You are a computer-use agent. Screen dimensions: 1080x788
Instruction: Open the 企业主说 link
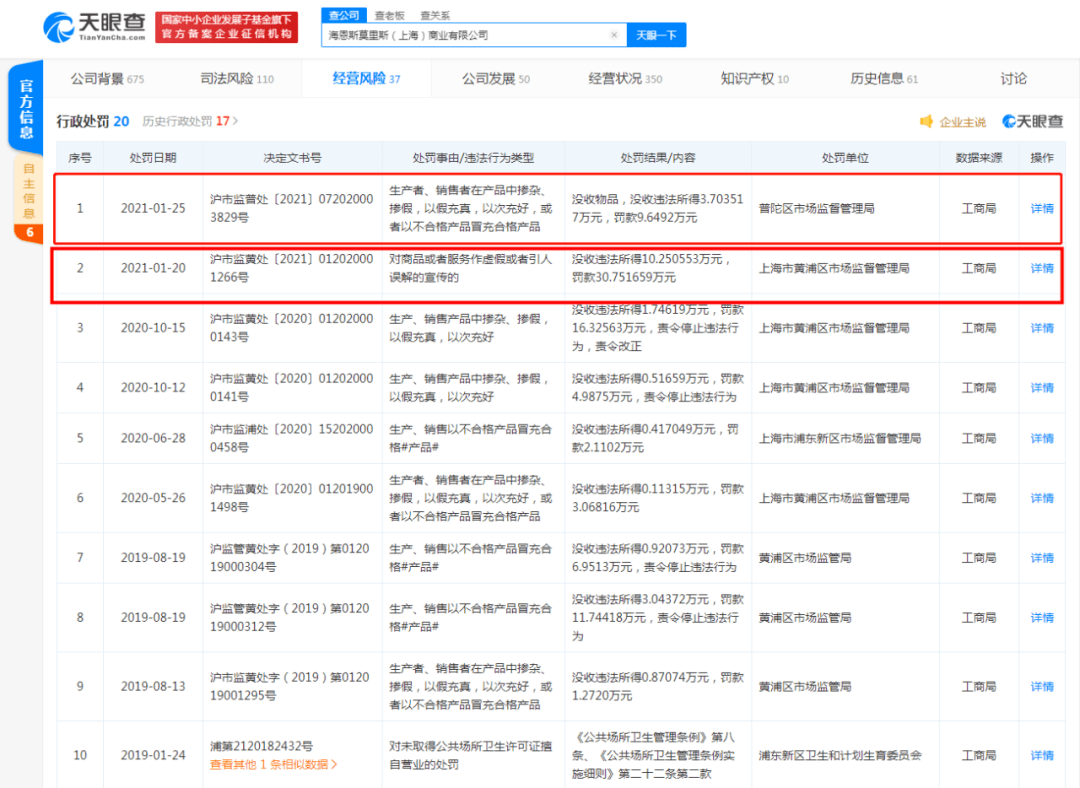[962, 122]
